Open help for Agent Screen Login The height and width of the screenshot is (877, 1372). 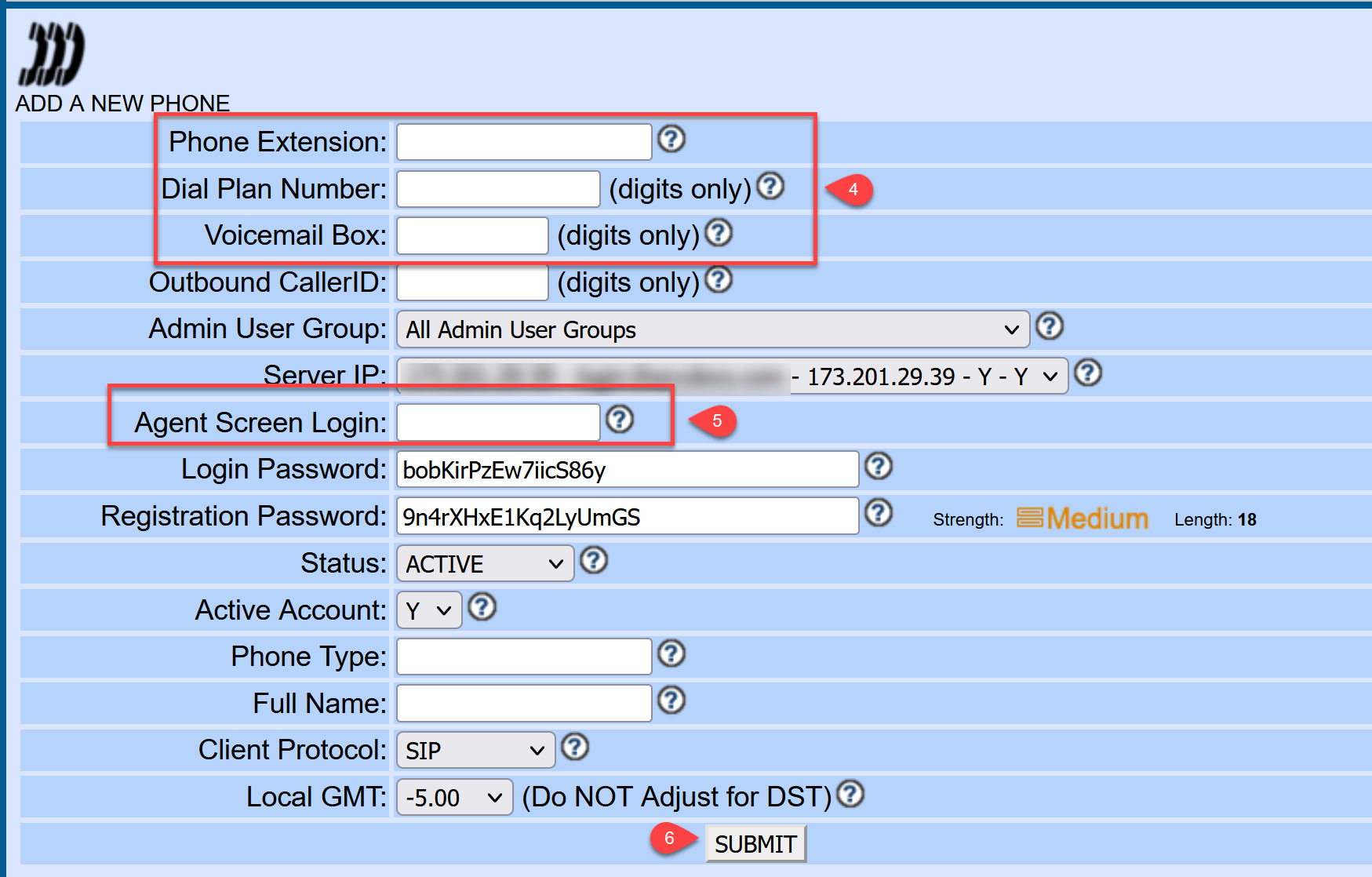(x=620, y=420)
